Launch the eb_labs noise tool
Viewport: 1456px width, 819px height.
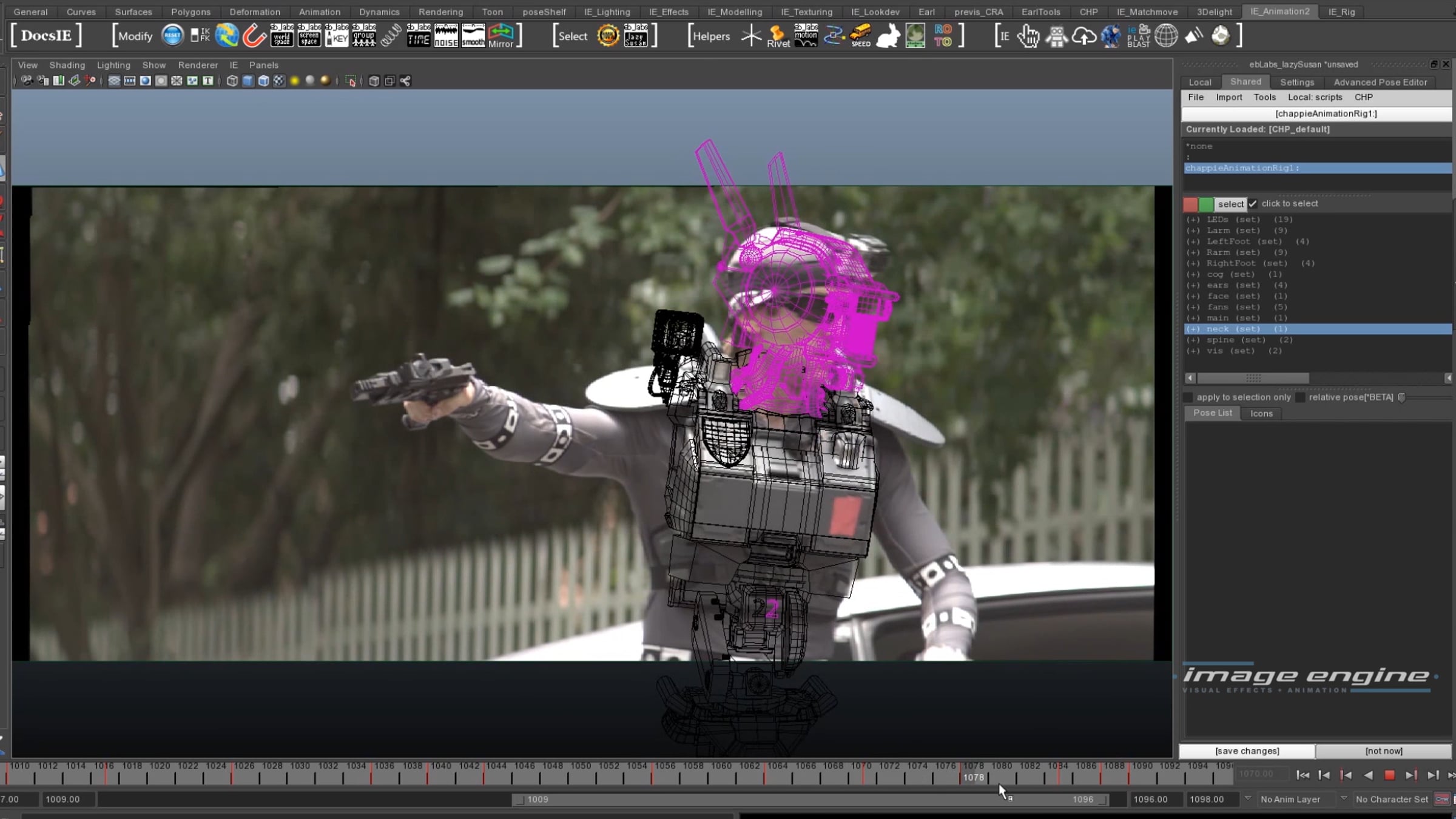point(446,36)
